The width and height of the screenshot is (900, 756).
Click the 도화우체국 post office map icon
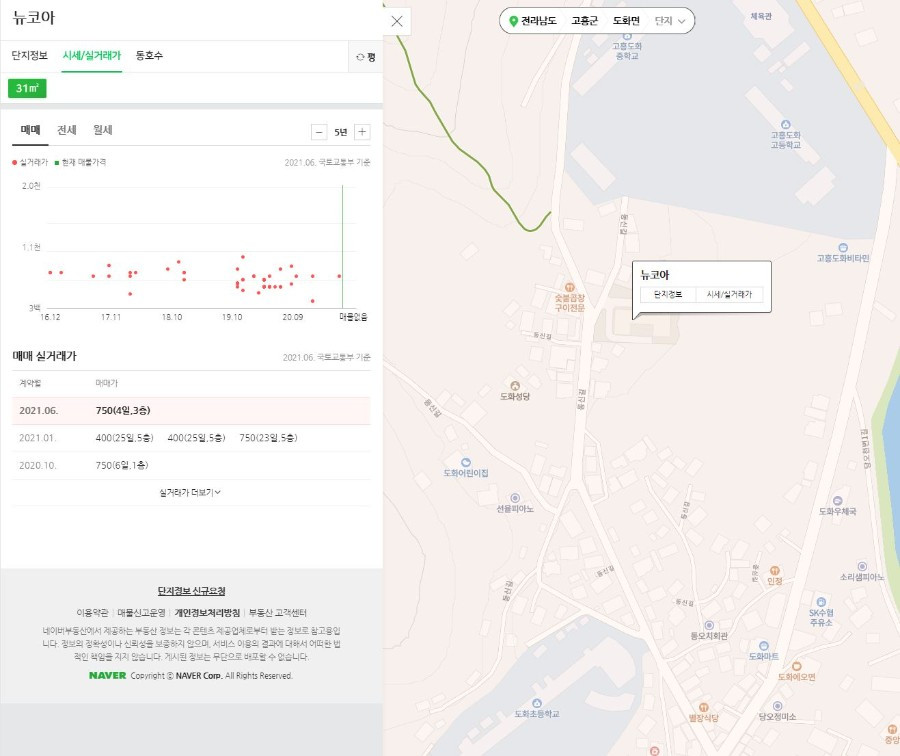pos(837,501)
